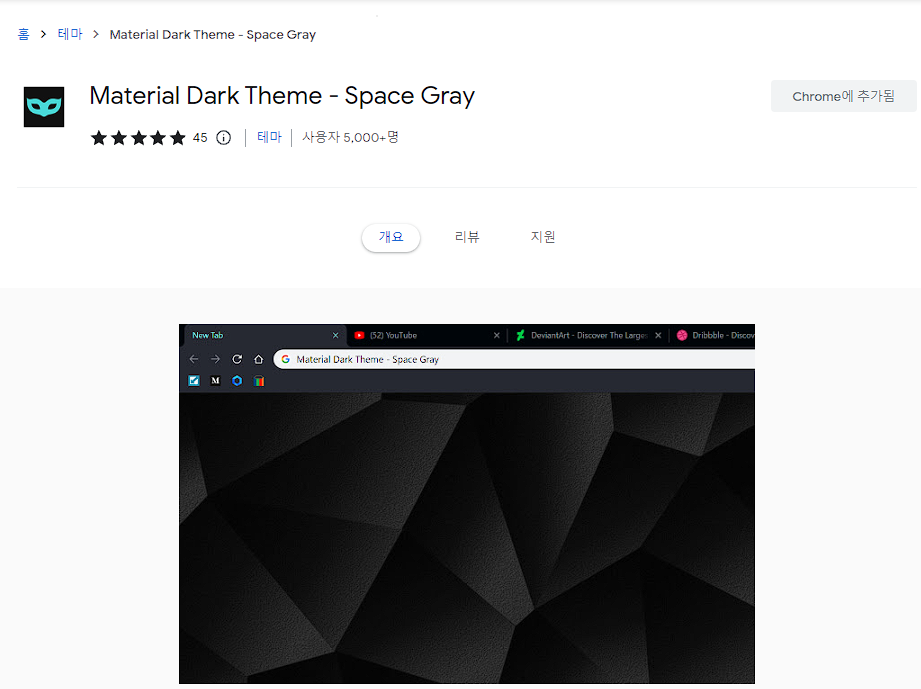Open the rating details info icon

tap(222, 138)
